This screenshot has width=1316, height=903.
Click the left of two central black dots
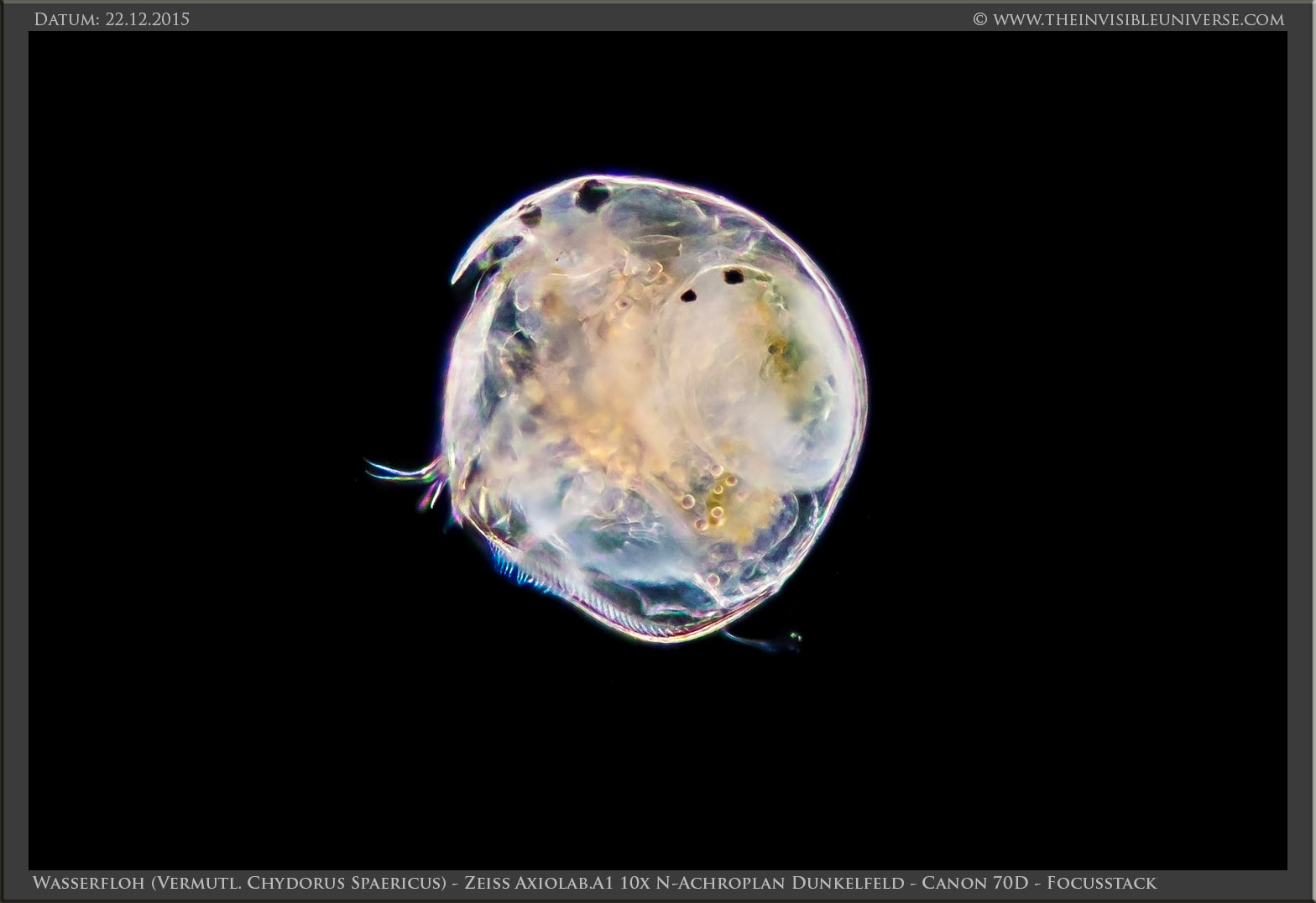pos(690,295)
